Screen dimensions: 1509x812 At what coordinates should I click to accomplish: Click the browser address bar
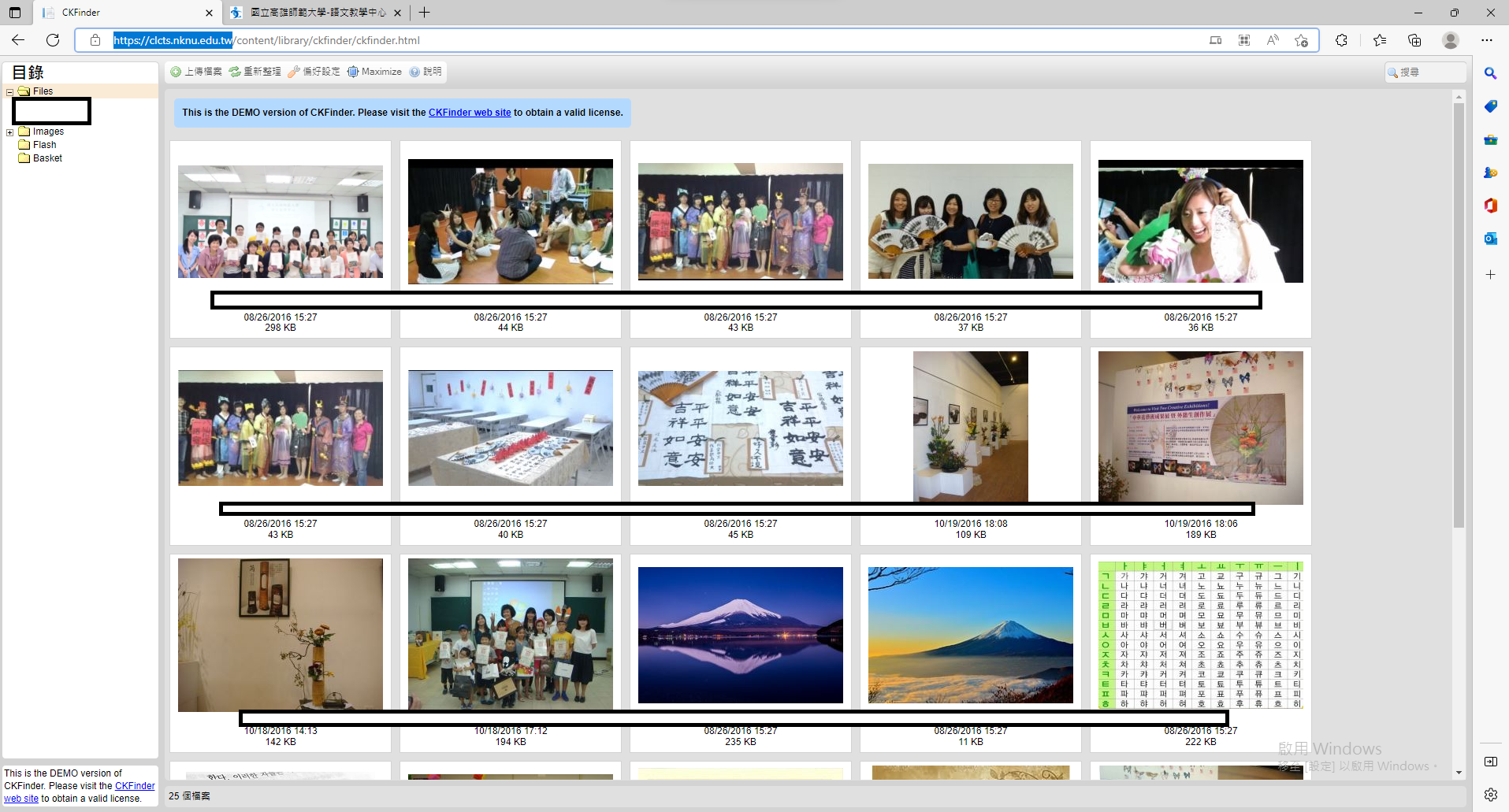coord(654,40)
